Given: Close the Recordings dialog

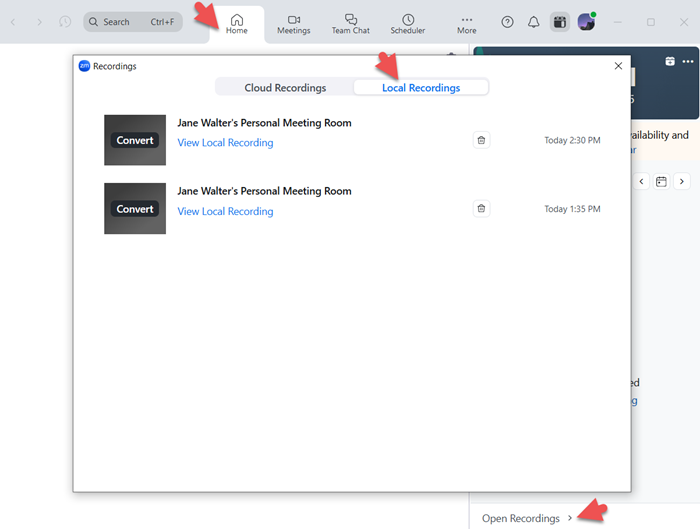Looking at the screenshot, I should pos(617,66).
